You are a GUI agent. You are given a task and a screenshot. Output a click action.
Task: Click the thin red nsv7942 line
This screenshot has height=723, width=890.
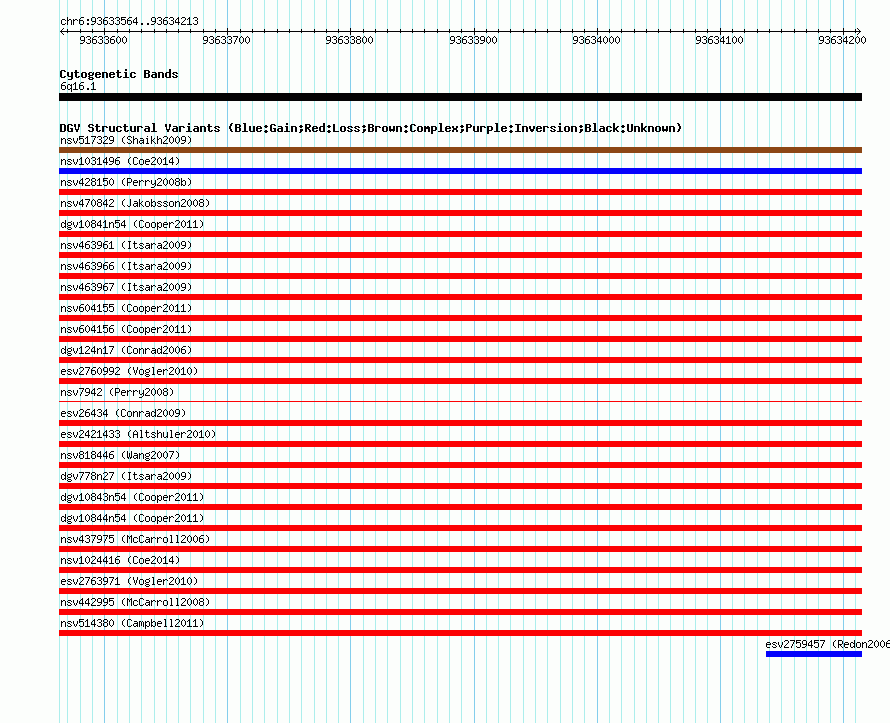tap(460, 402)
